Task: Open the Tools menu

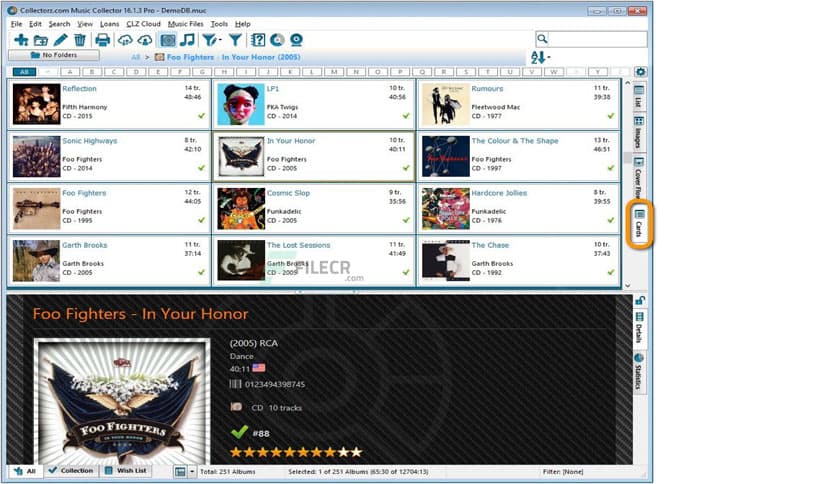Action: click(x=219, y=24)
